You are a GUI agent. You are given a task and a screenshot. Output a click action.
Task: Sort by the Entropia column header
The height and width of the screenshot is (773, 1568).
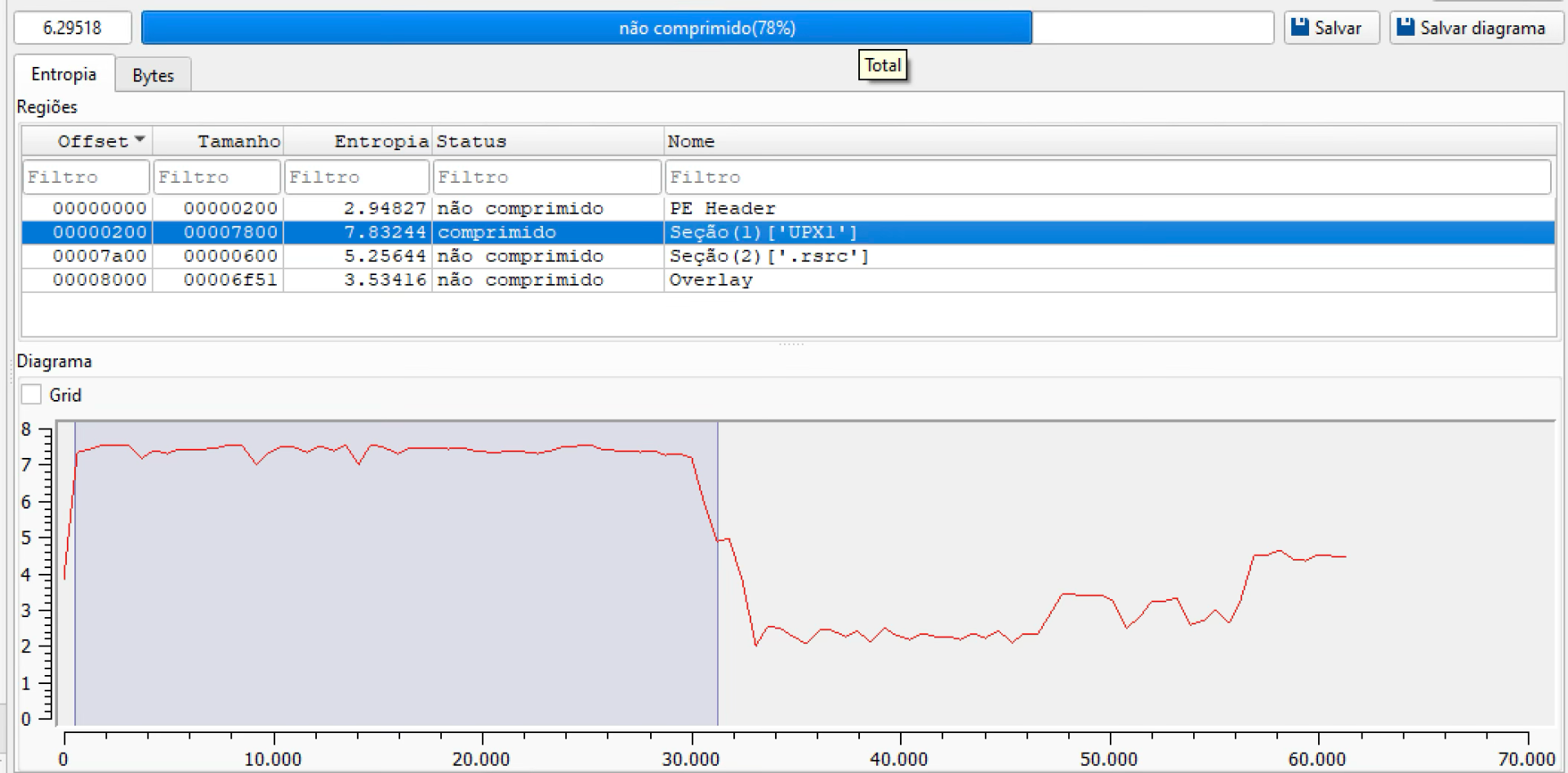click(x=358, y=141)
